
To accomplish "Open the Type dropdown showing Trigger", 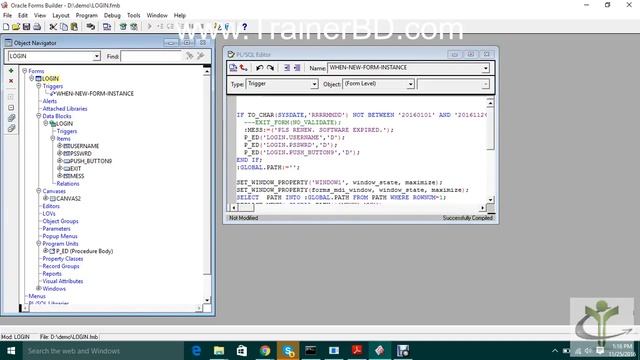I will 314,84.
